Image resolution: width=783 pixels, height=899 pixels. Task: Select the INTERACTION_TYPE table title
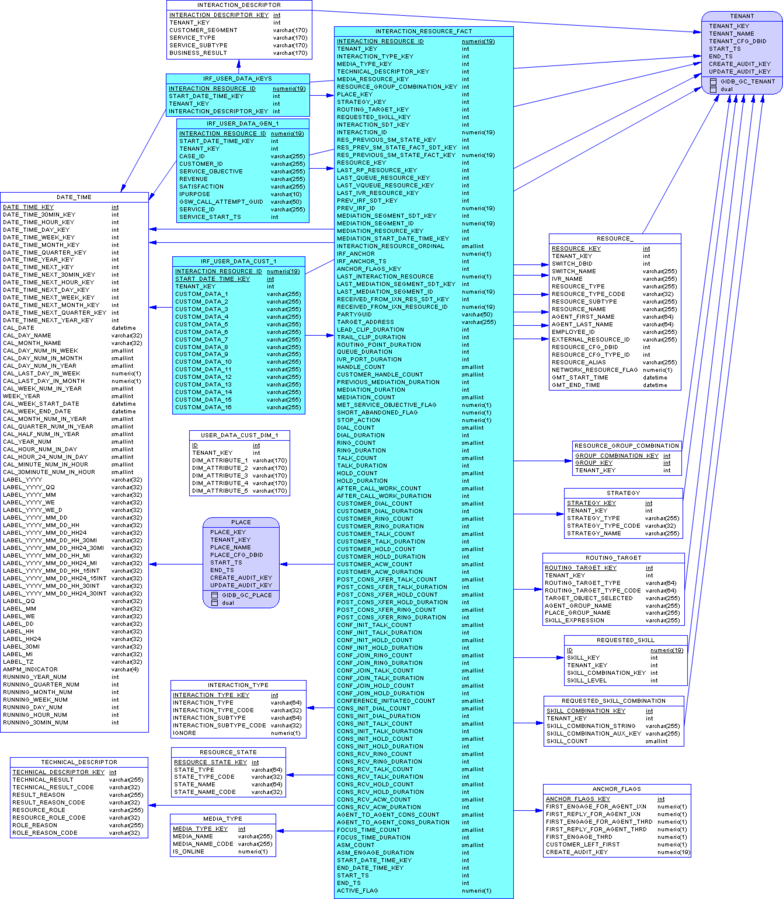click(238, 685)
